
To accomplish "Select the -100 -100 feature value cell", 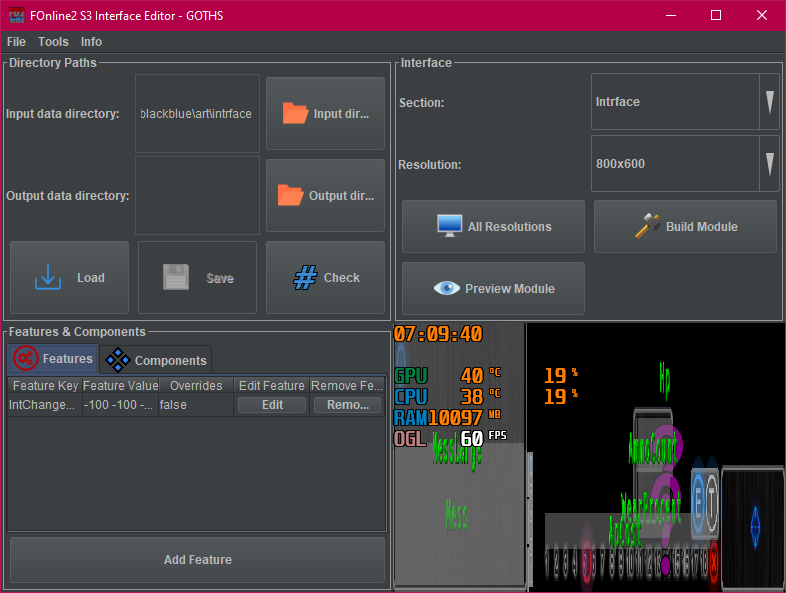I will 120,405.
